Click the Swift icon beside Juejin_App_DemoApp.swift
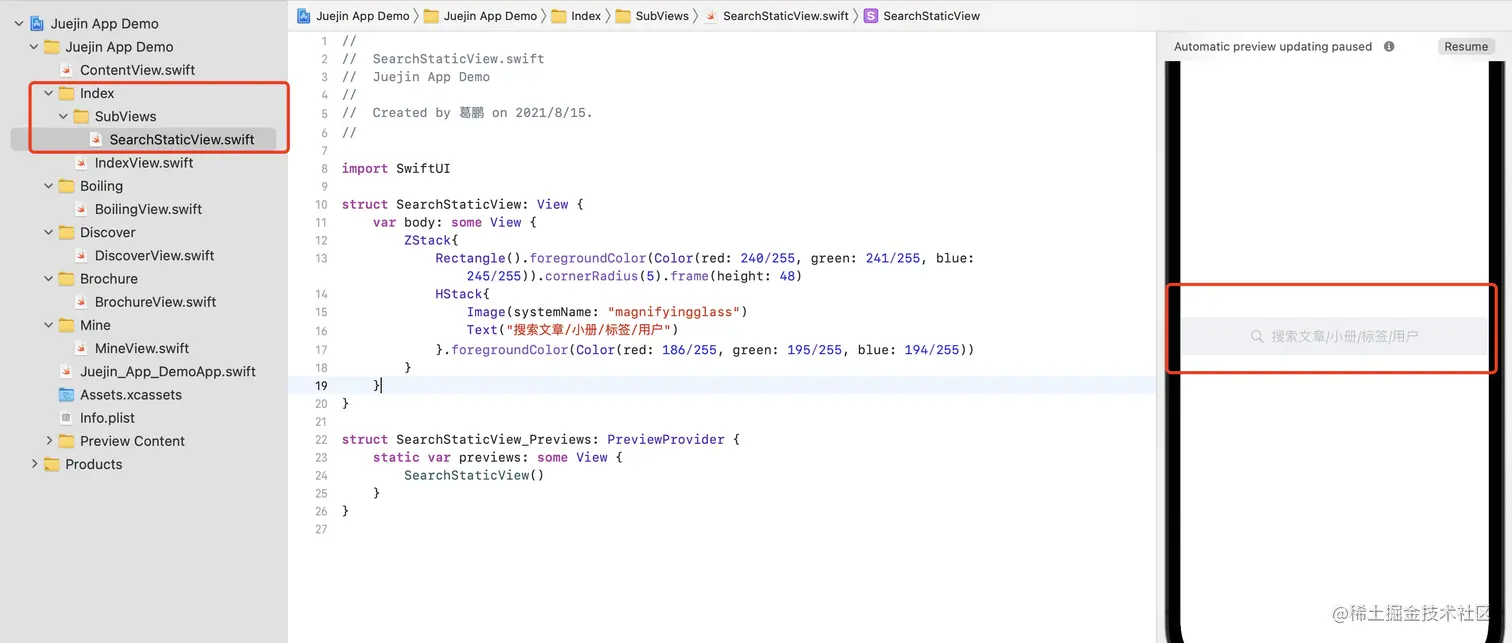 [66, 371]
